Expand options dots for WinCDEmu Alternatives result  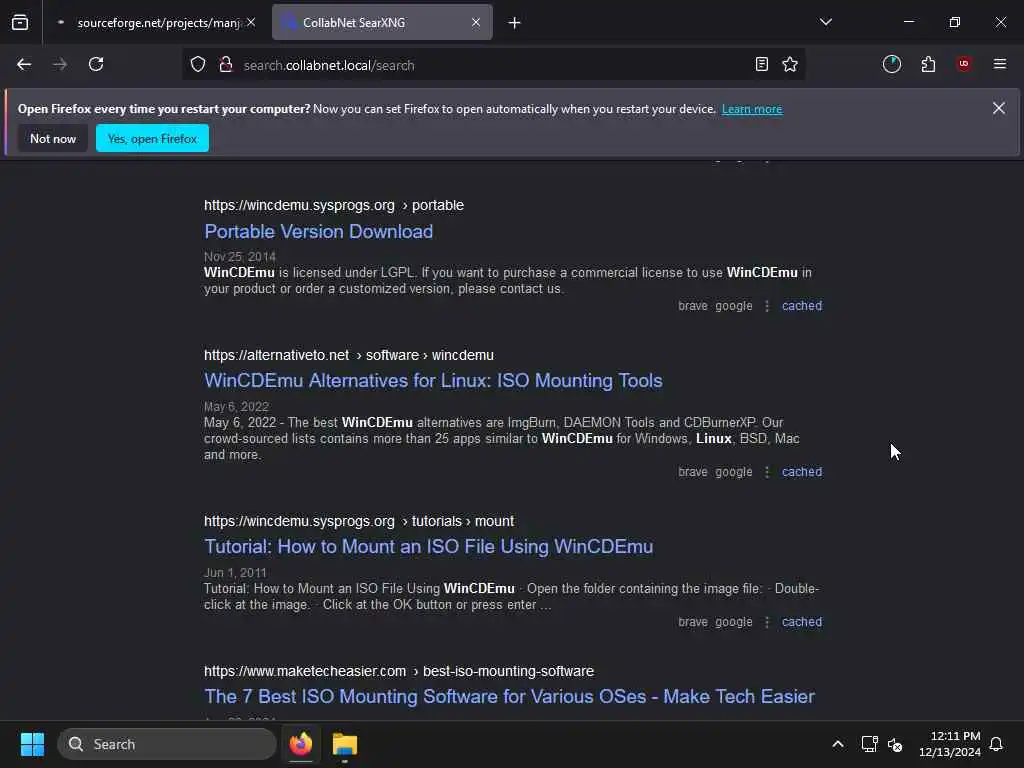pyautogui.click(x=767, y=472)
